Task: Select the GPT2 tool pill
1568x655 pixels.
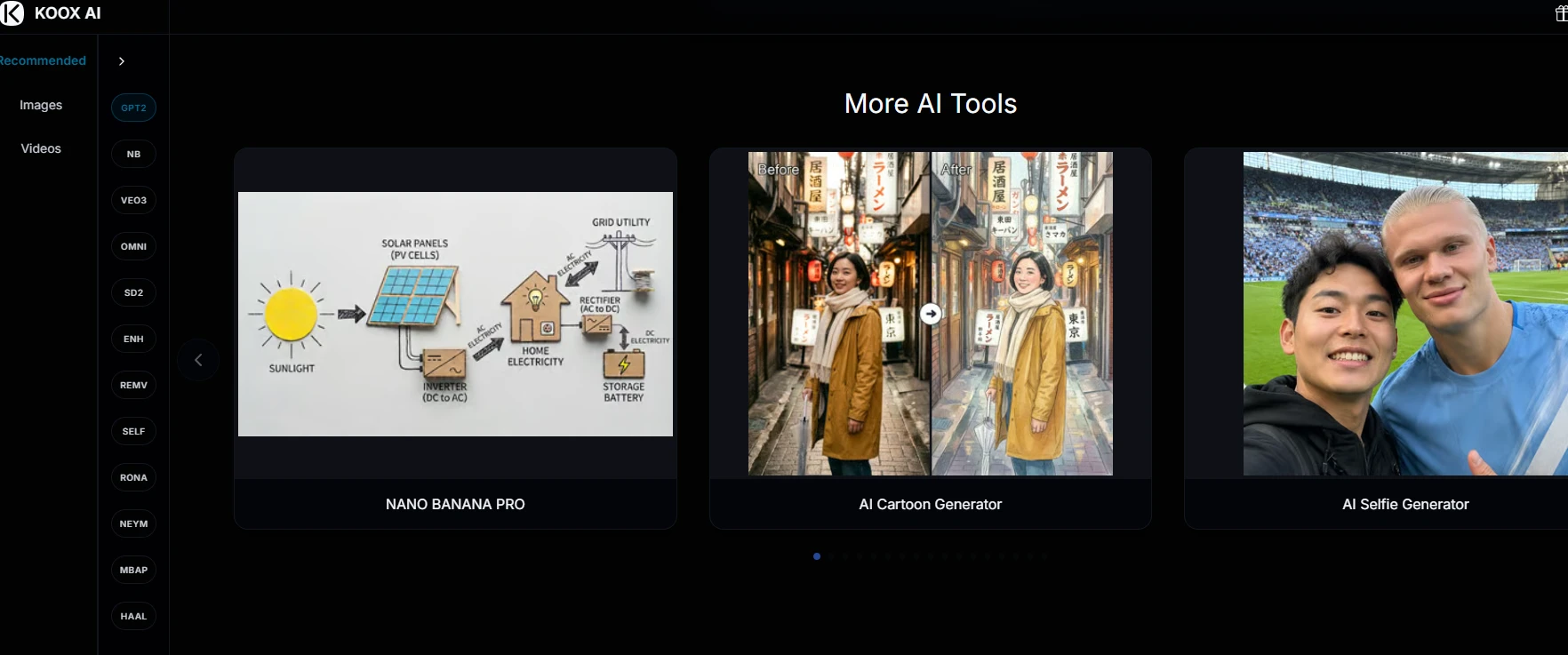Action: (133, 108)
